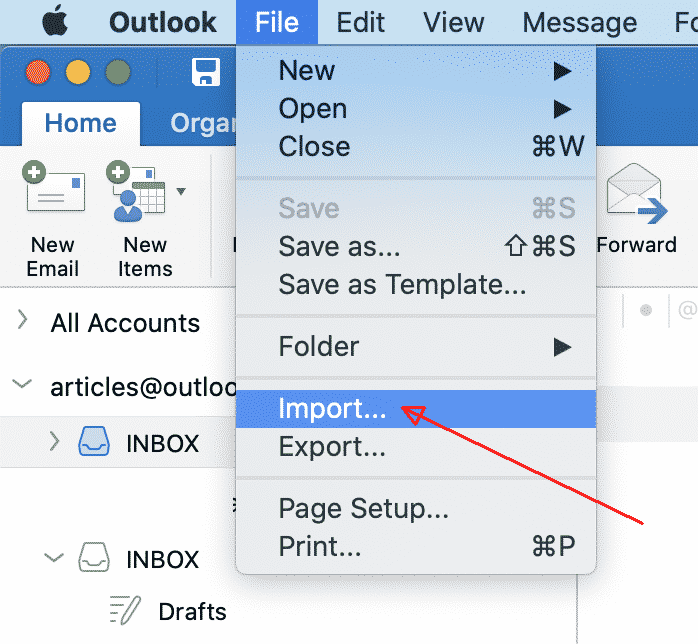This screenshot has width=698, height=644.
Task: Choose Save as Template... item
Action: point(416,284)
